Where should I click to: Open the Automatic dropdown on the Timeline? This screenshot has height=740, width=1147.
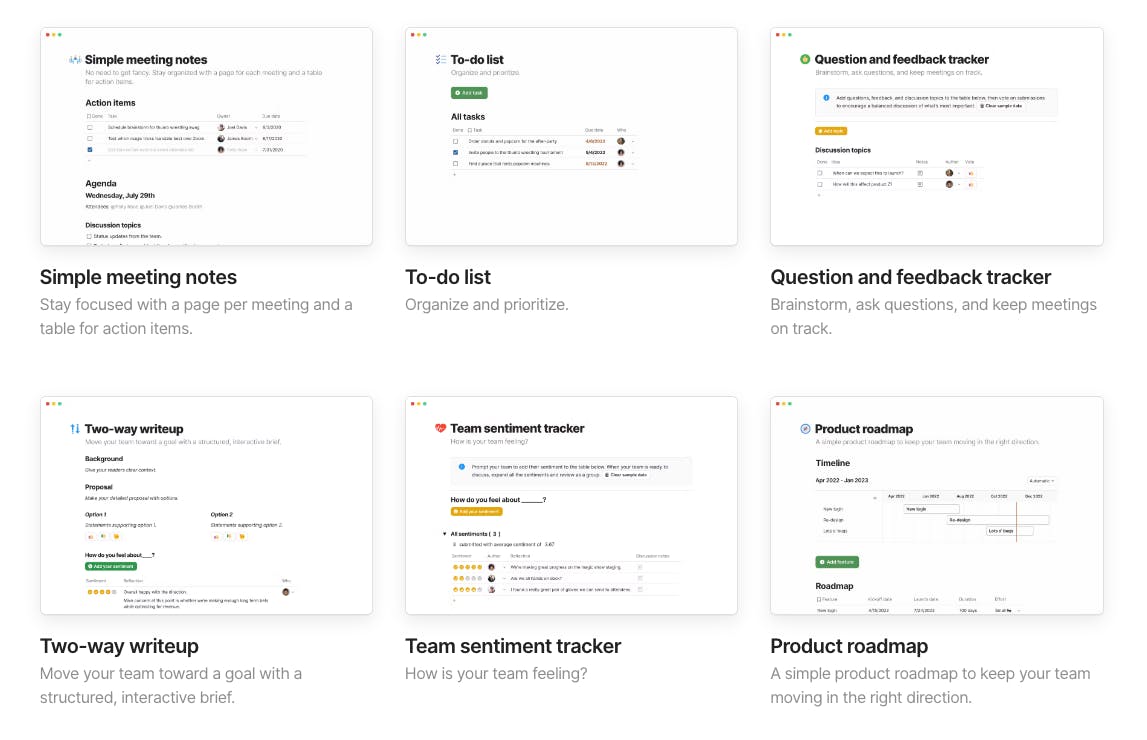coord(1041,481)
